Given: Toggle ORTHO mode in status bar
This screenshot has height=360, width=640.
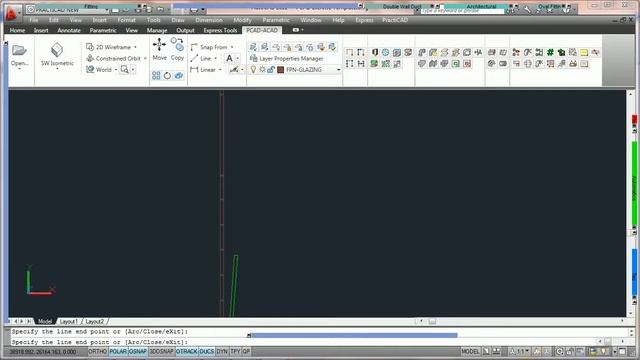Looking at the screenshot, I should pyautogui.click(x=98, y=351).
